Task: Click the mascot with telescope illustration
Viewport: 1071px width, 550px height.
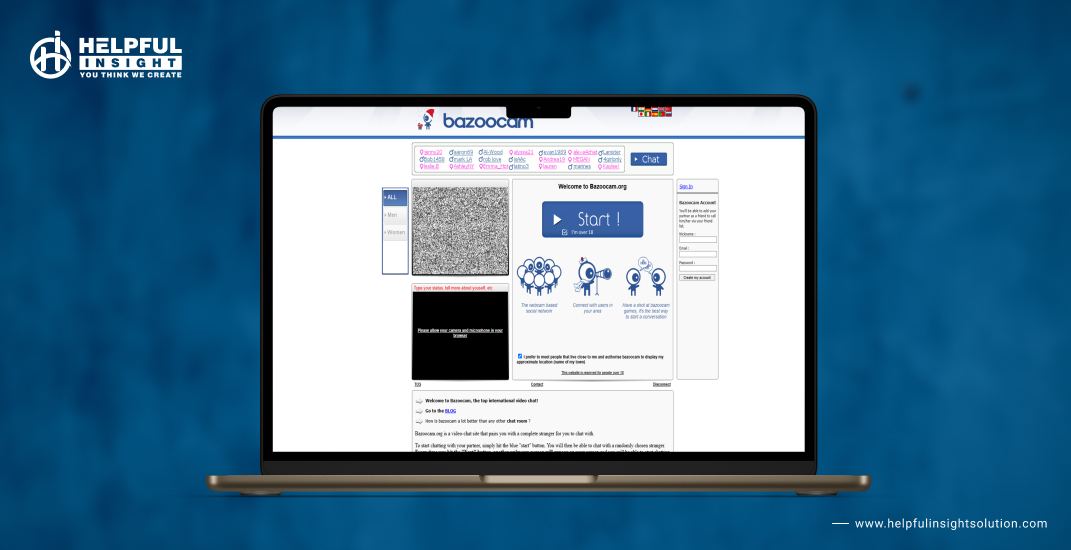Action: click(592, 276)
